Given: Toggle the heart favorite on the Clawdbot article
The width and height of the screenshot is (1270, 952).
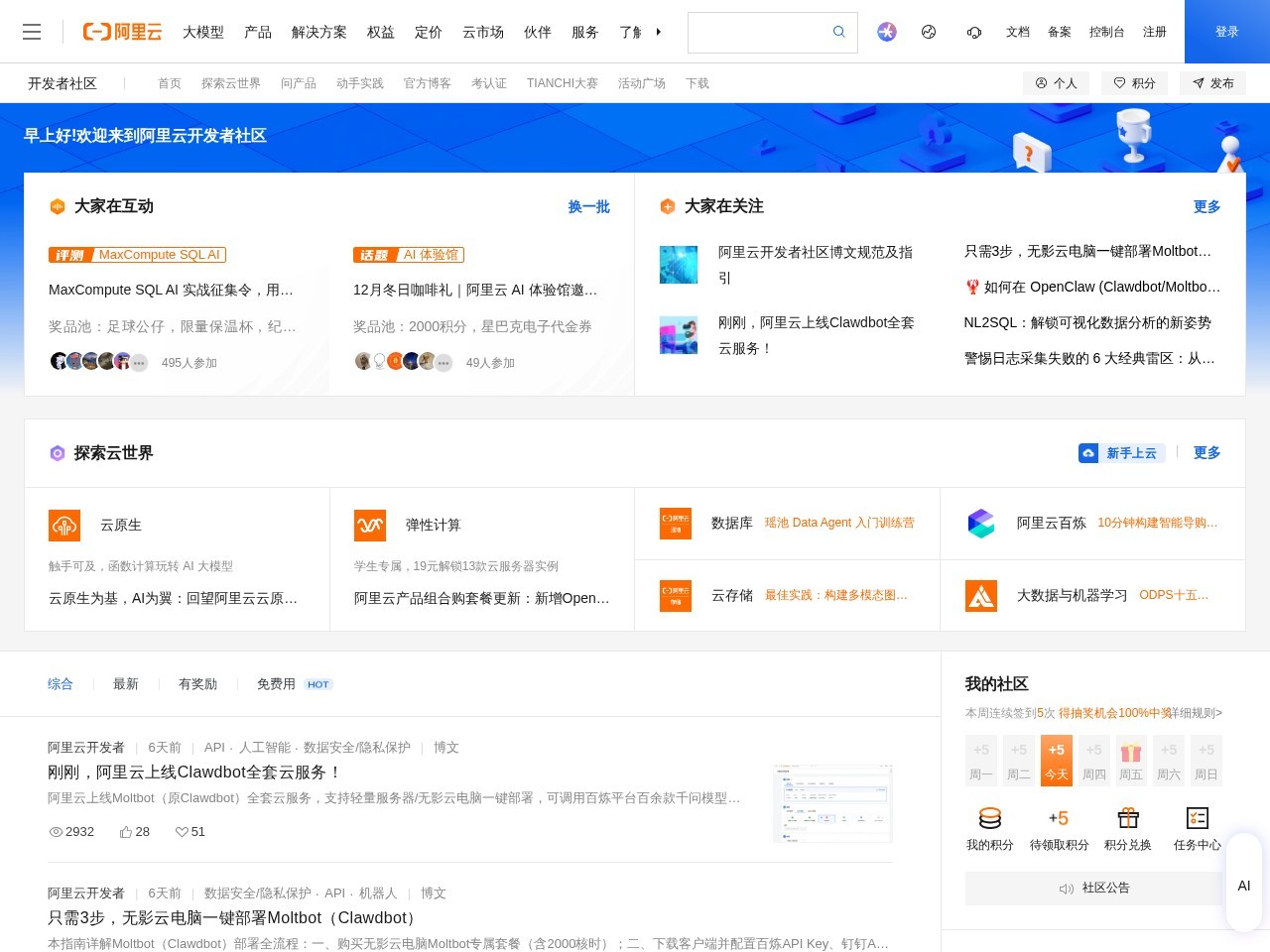Looking at the screenshot, I should click(x=182, y=832).
